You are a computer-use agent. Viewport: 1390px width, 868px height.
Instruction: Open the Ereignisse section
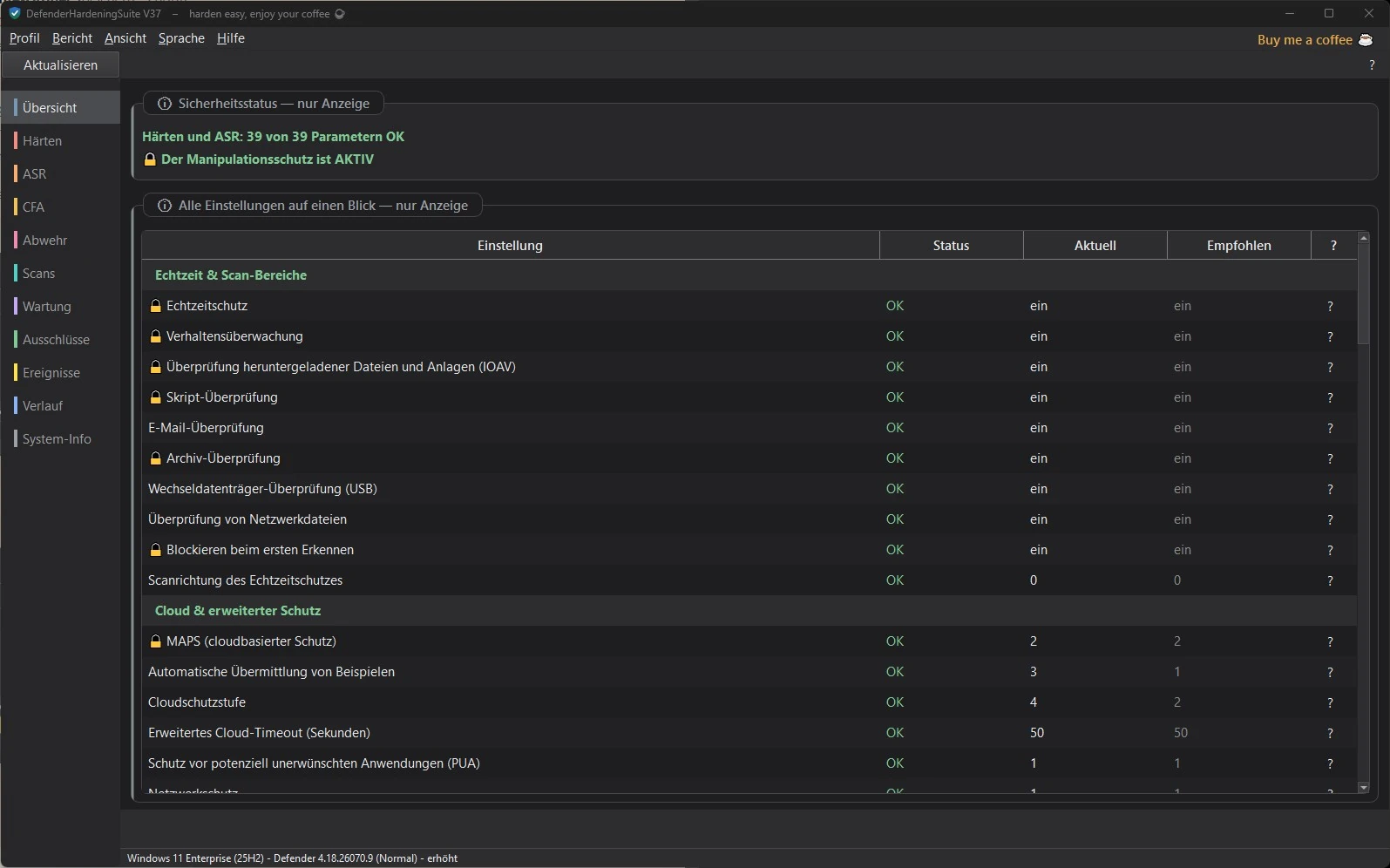click(60, 373)
